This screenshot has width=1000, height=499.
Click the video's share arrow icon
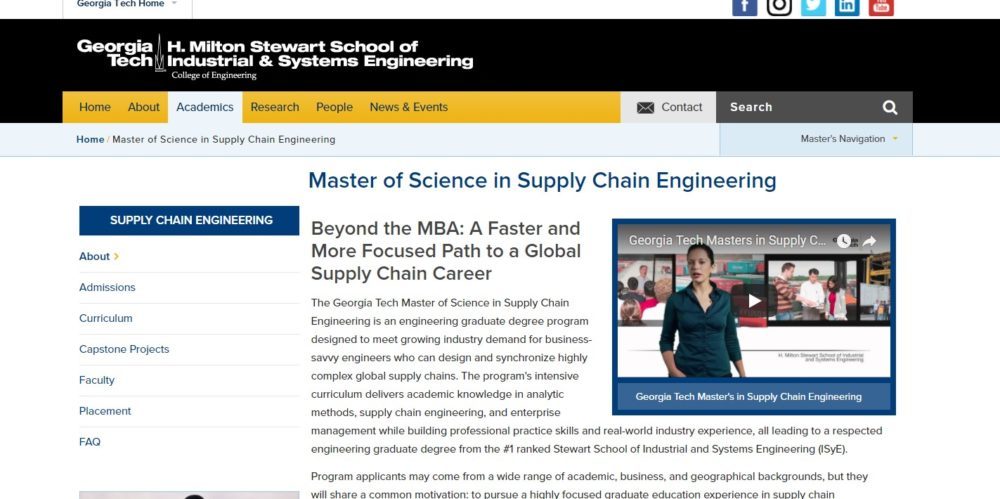(869, 241)
